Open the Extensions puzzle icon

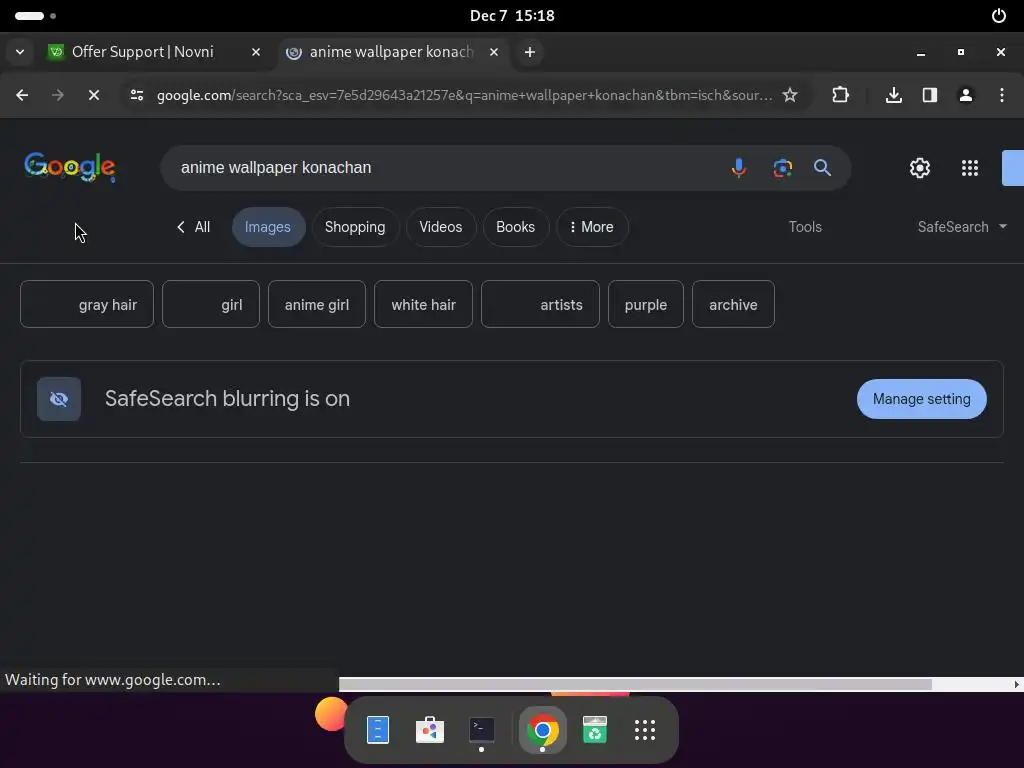[840, 95]
